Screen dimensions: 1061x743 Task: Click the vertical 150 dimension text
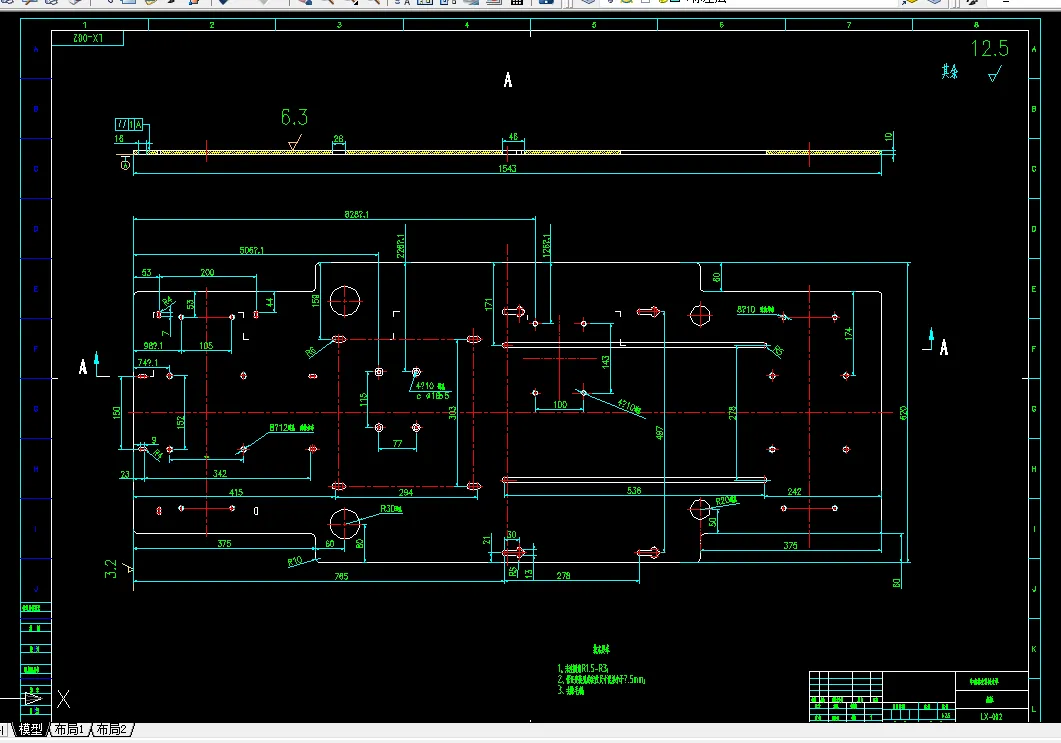coord(116,412)
